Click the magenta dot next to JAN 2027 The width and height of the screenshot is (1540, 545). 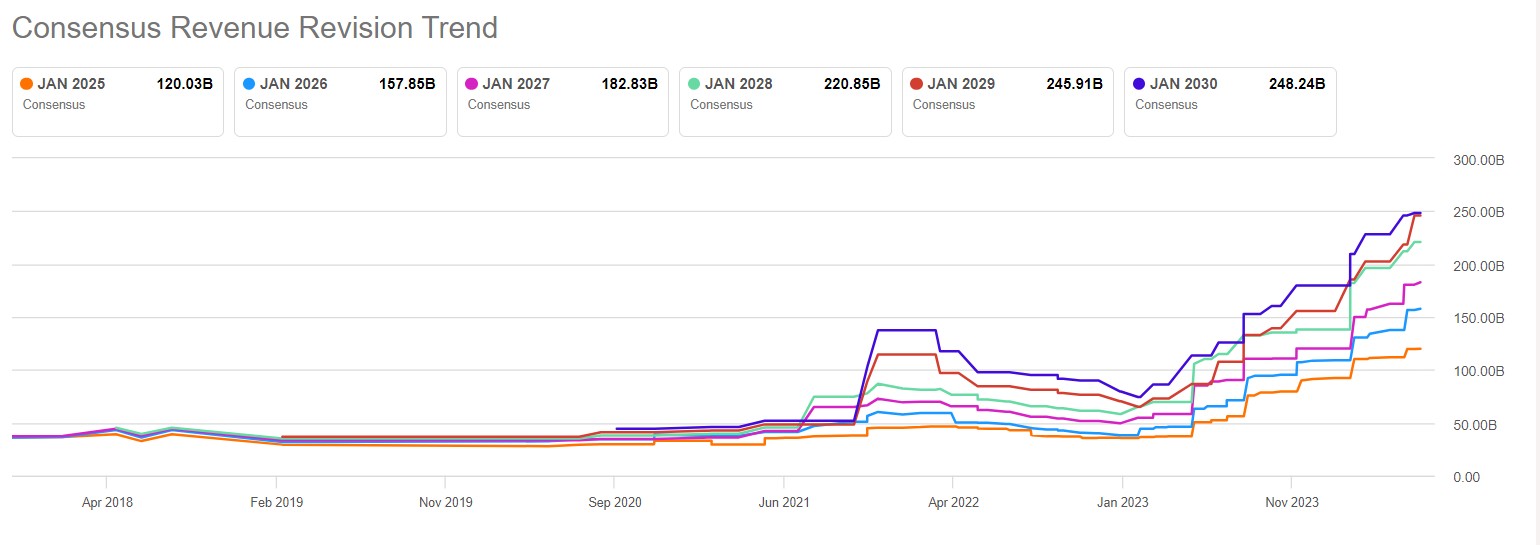[472, 84]
